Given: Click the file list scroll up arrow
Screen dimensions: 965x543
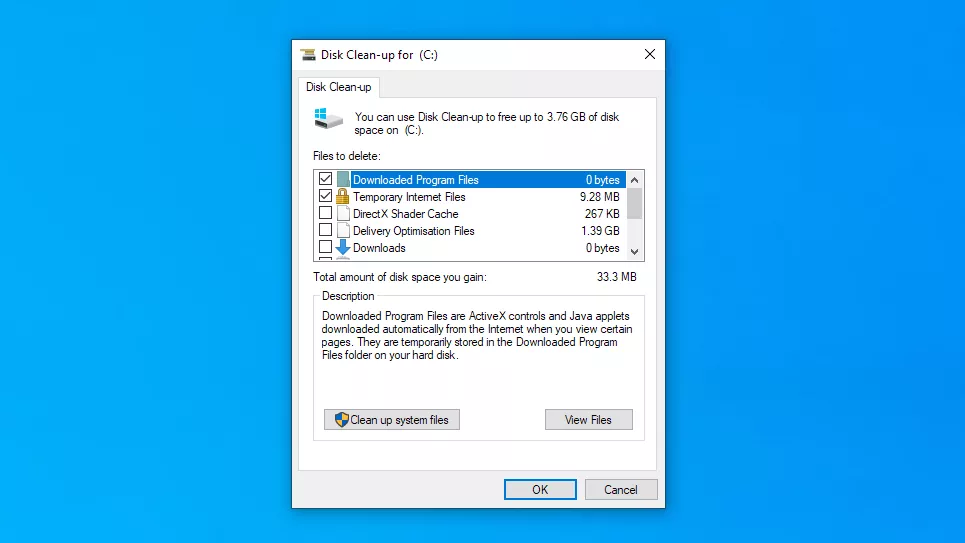Looking at the screenshot, I should tap(635, 180).
